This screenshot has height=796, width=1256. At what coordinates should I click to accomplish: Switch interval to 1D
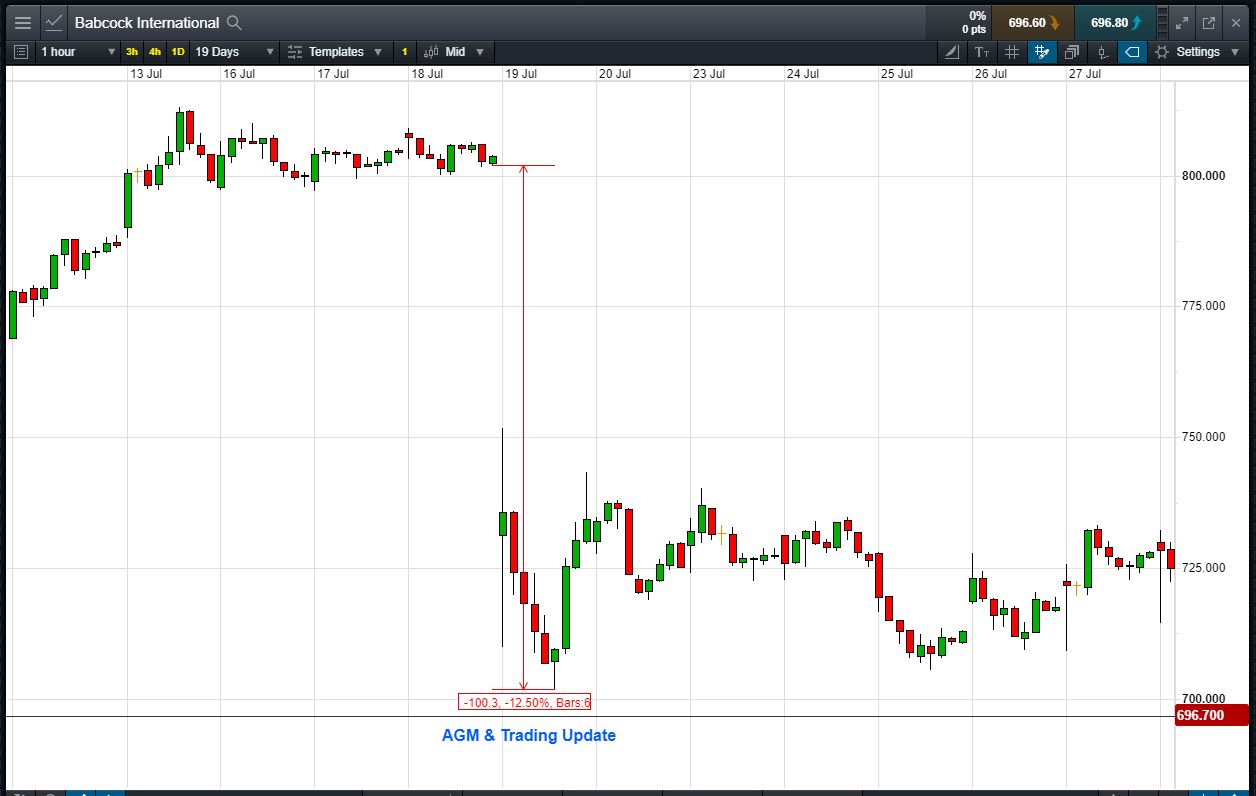click(x=178, y=52)
